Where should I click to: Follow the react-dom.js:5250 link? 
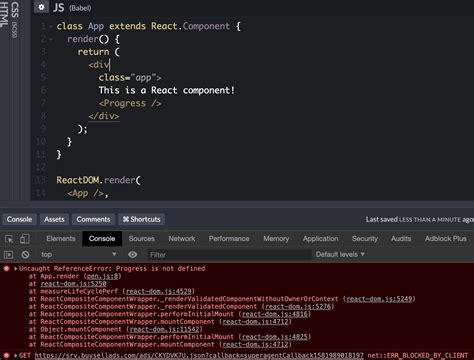(x=73, y=284)
